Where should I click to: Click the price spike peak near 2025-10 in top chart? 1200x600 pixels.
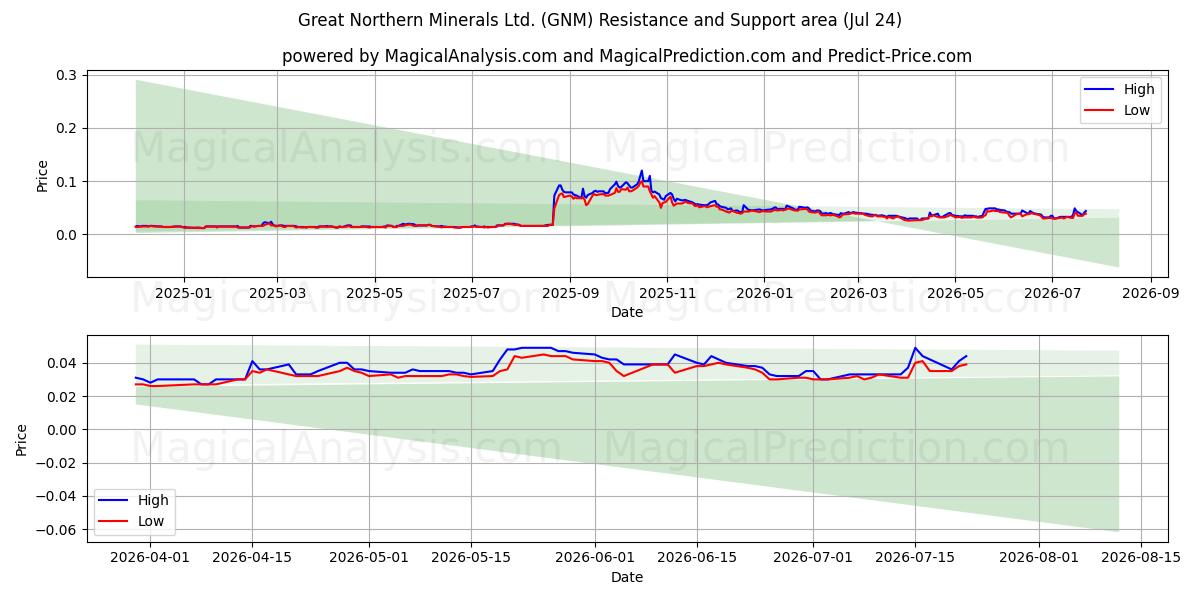point(641,171)
